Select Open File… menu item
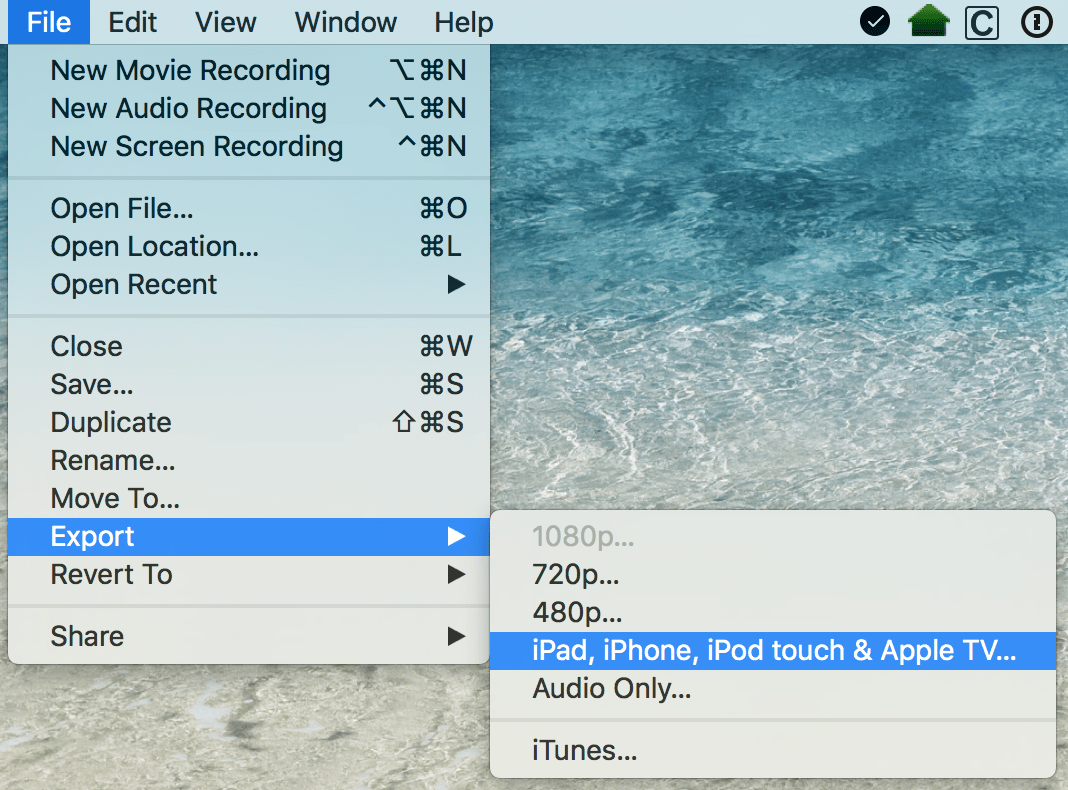 pyautogui.click(x=249, y=208)
